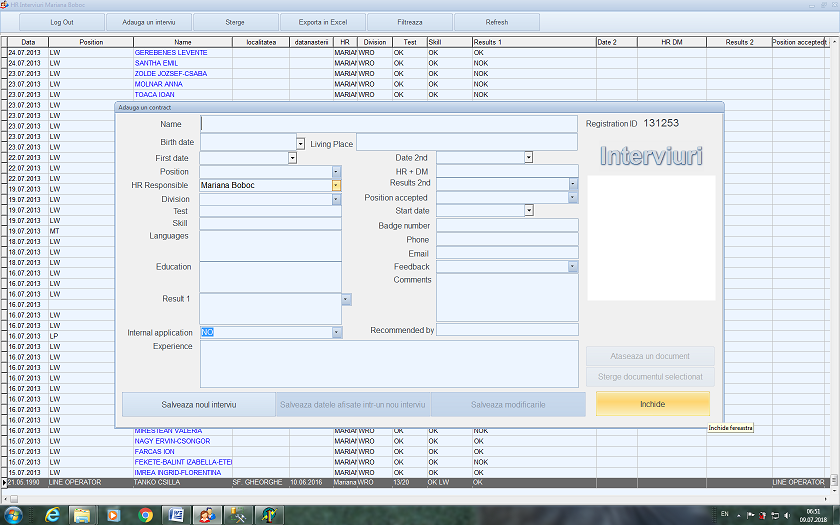
Task: Expand the HR Responsible dropdown
Action: [336, 185]
